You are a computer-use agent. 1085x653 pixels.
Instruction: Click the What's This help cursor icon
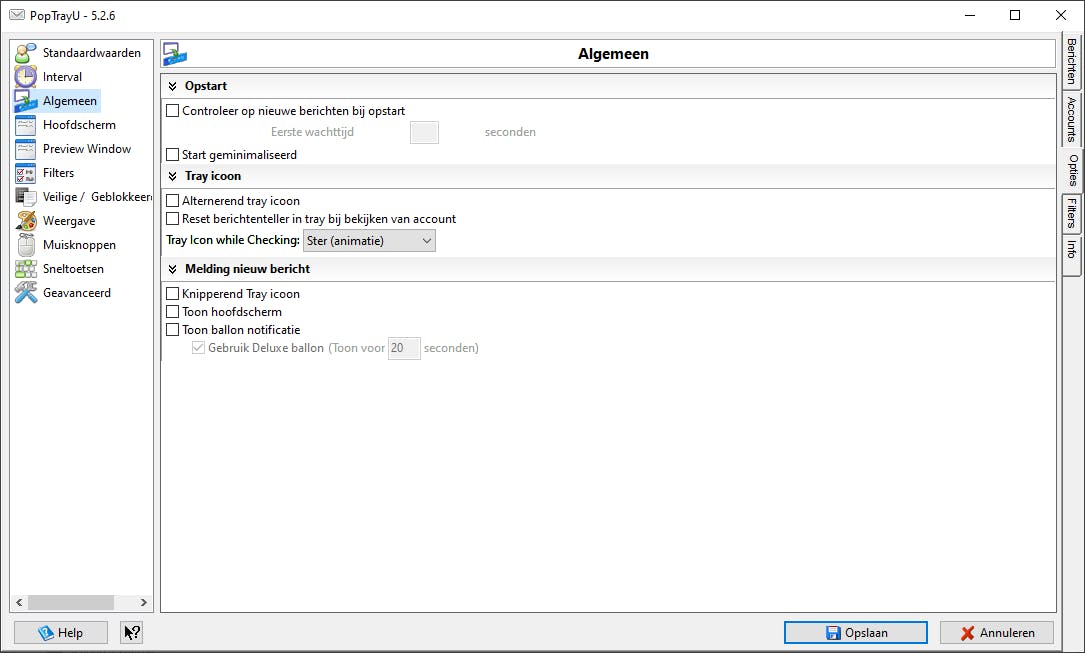[x=131, y=632]
